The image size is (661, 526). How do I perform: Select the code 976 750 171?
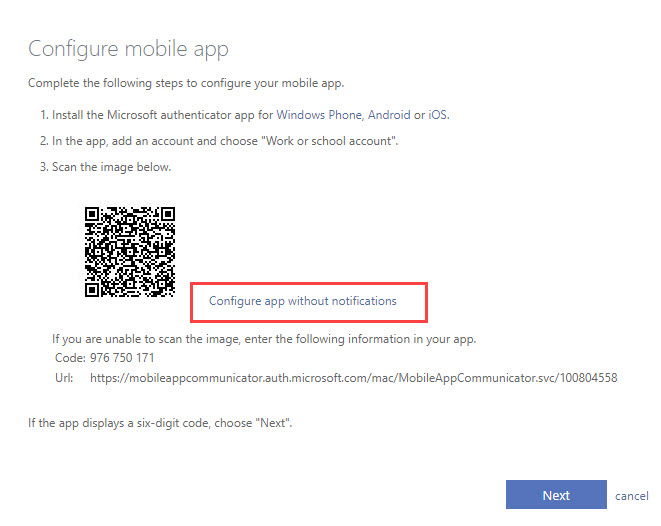(122, 358)
